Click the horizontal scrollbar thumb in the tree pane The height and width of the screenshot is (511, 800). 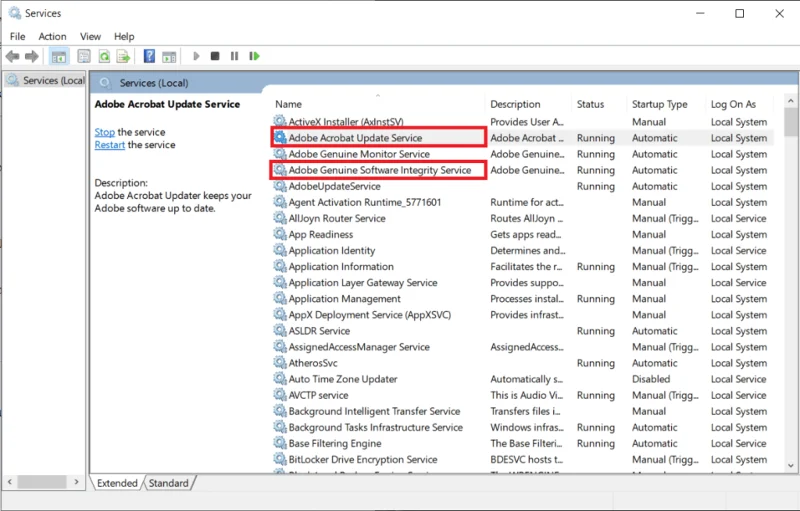coord(42,481)
